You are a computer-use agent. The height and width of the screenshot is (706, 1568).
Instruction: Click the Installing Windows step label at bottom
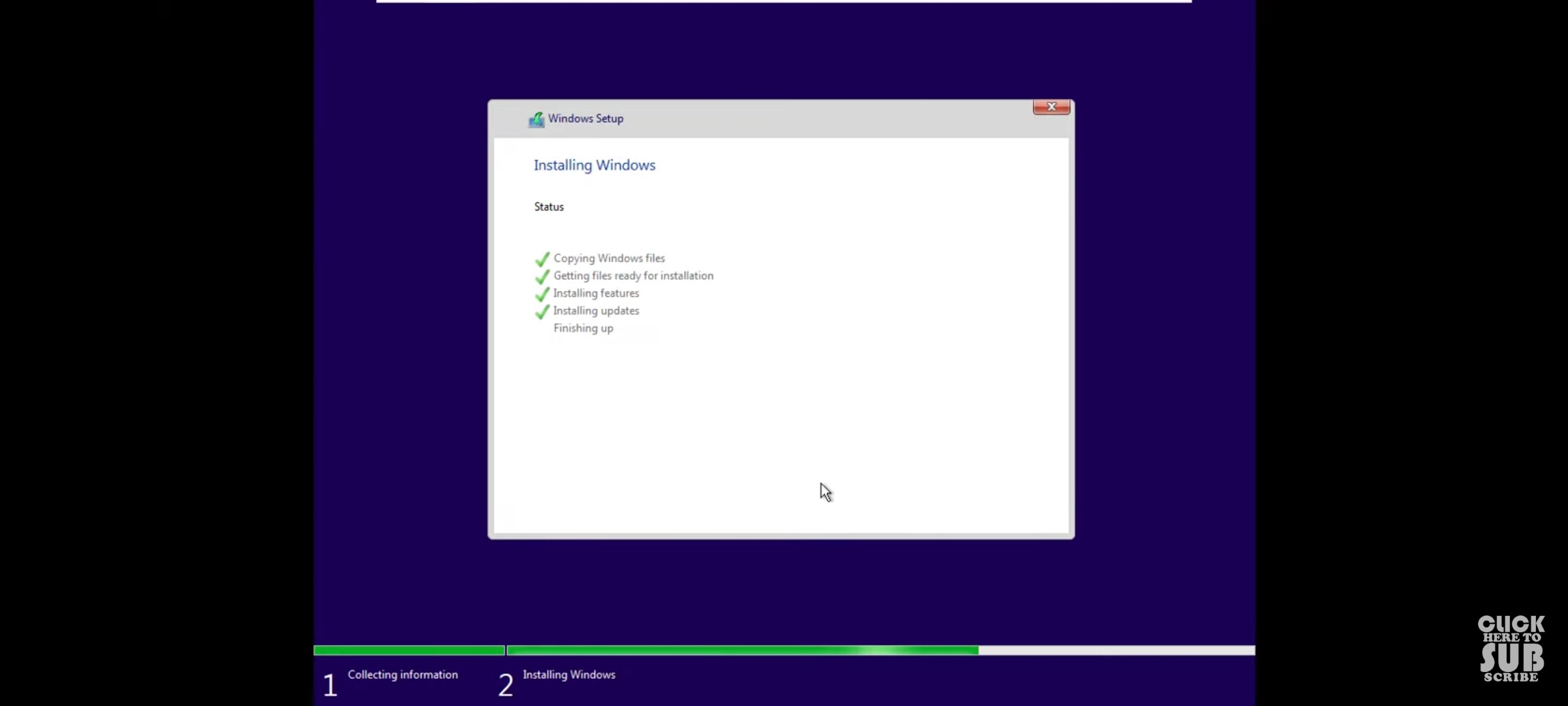tap(568, 675)
